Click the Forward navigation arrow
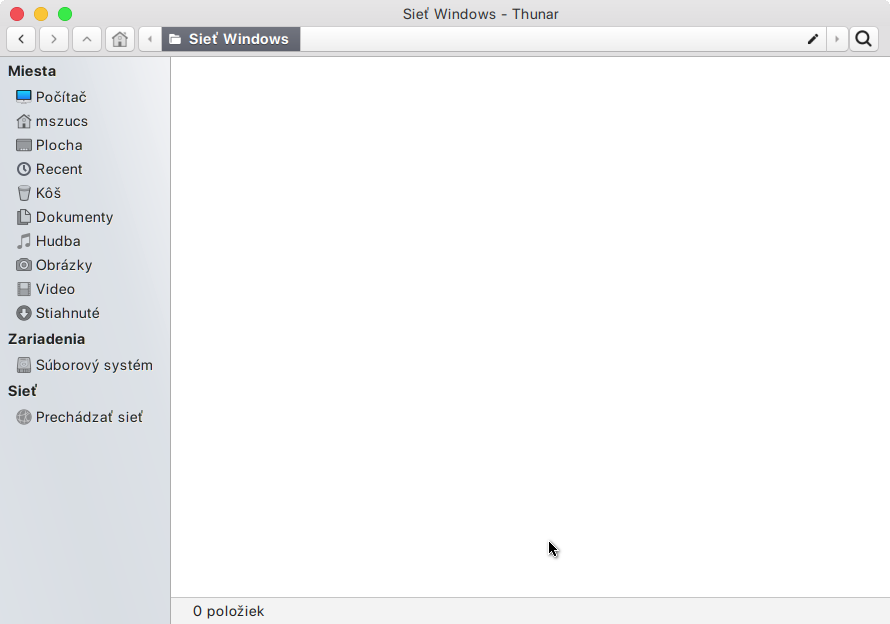890x624 pixels. [x=54, y=39]
